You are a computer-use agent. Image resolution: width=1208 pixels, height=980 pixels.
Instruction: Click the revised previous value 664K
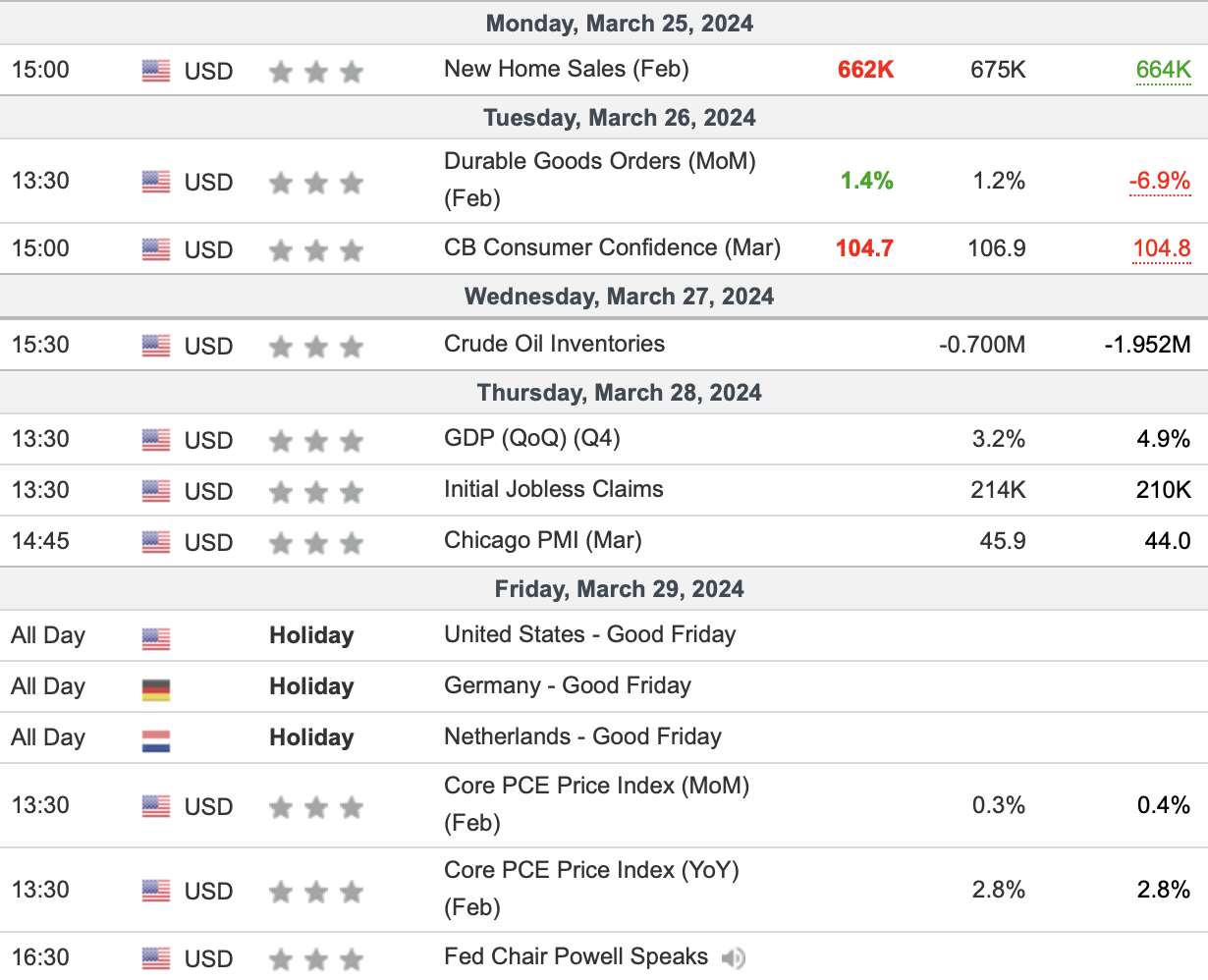click(x=1163, y=70)
